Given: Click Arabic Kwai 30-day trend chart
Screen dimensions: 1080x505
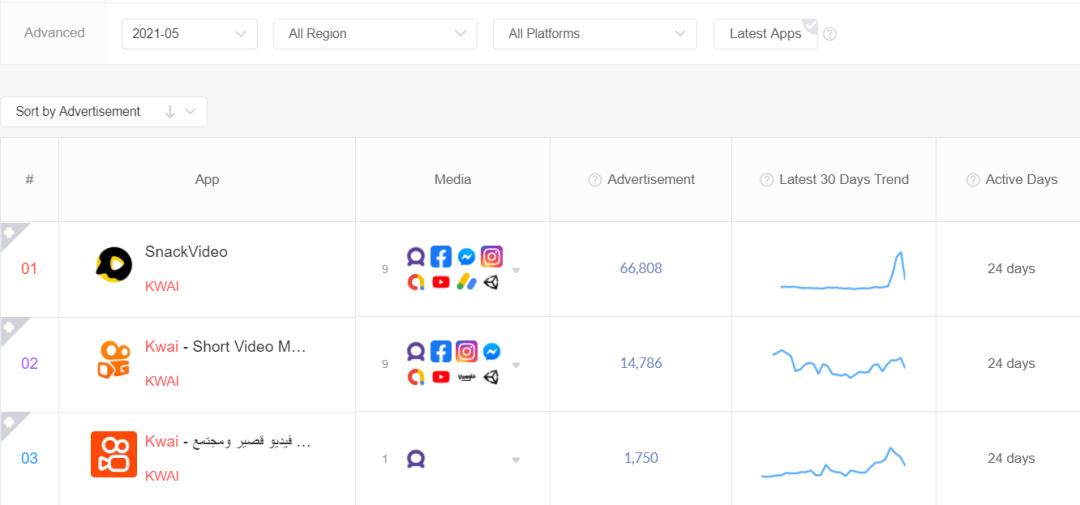Looking at the screenshot, I should tap(833, 462).
